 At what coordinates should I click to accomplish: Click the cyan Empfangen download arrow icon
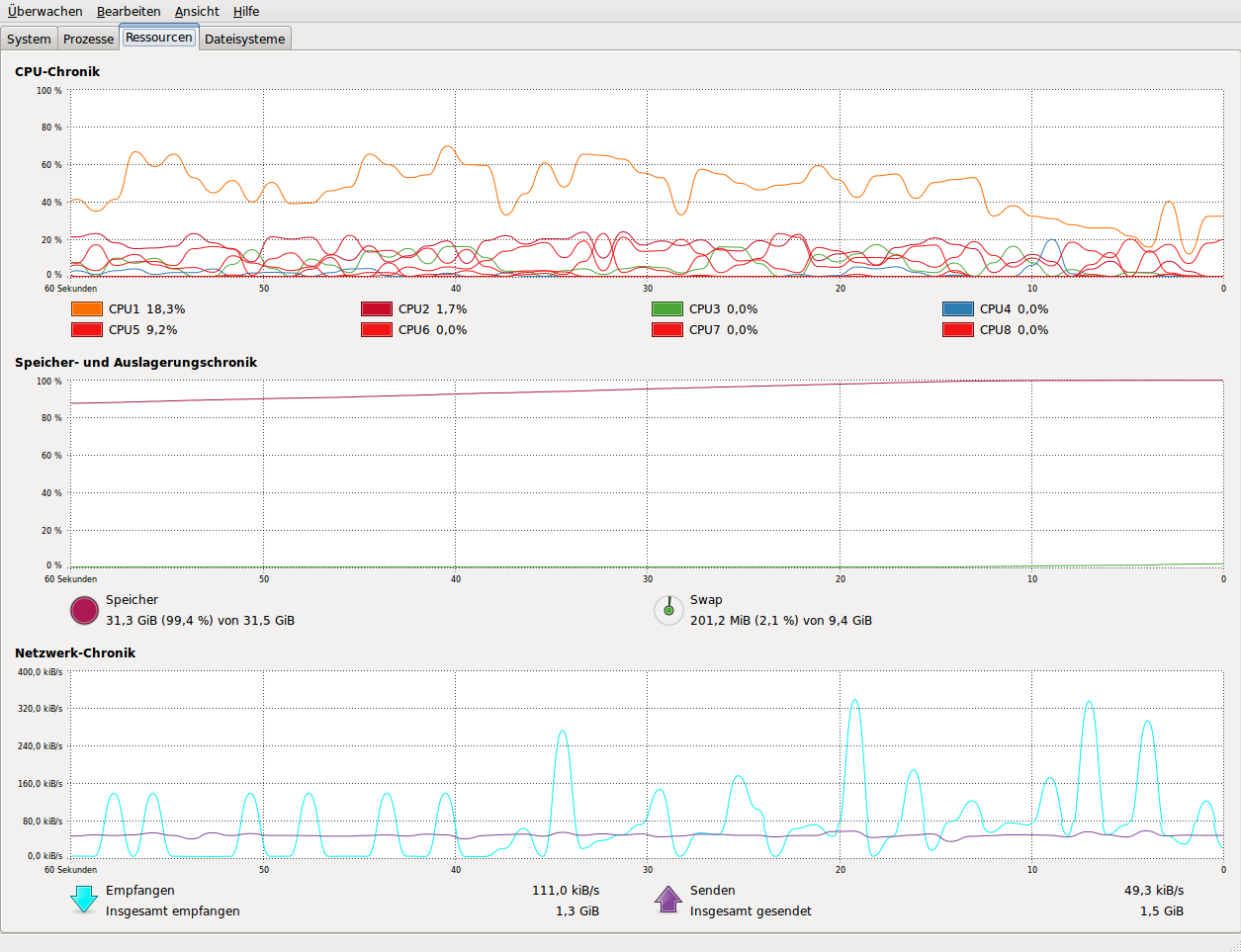(85, 900)
